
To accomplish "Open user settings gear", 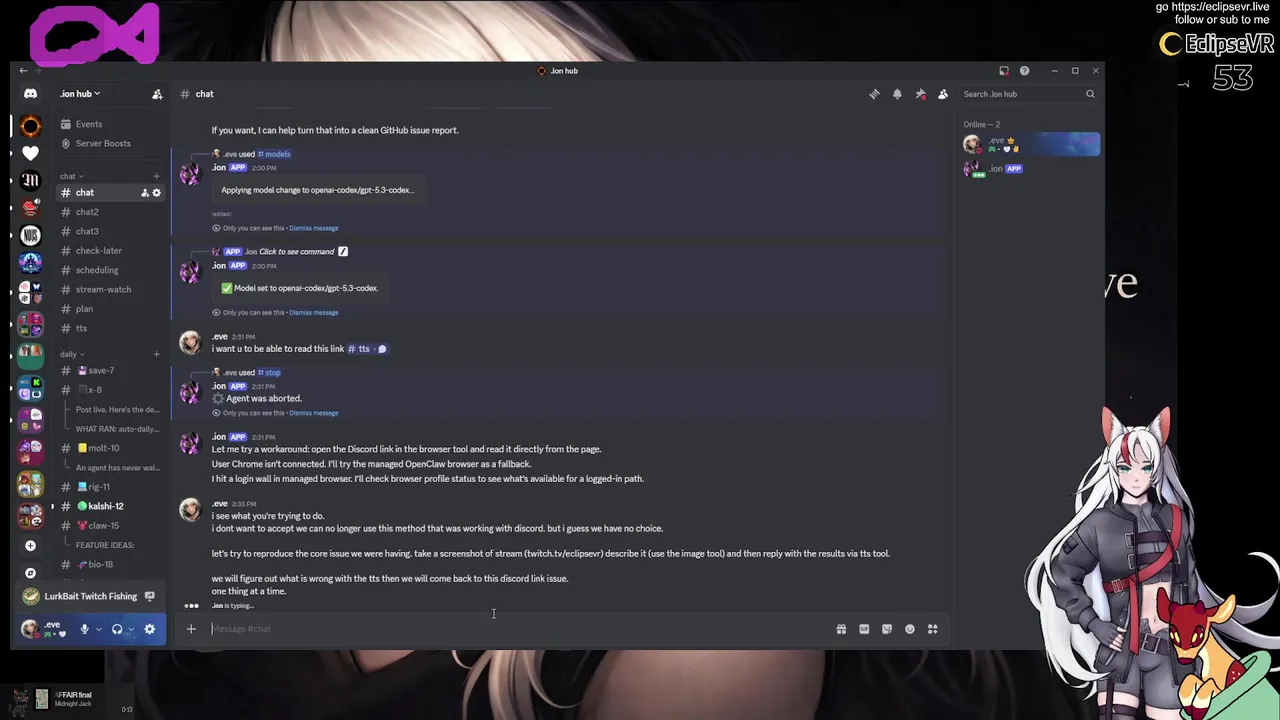I will click(149, 629).
